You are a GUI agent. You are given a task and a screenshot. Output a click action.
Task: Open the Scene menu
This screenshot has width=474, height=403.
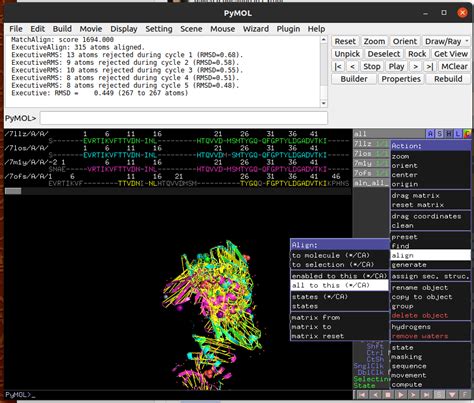click(x=191, y=29)
